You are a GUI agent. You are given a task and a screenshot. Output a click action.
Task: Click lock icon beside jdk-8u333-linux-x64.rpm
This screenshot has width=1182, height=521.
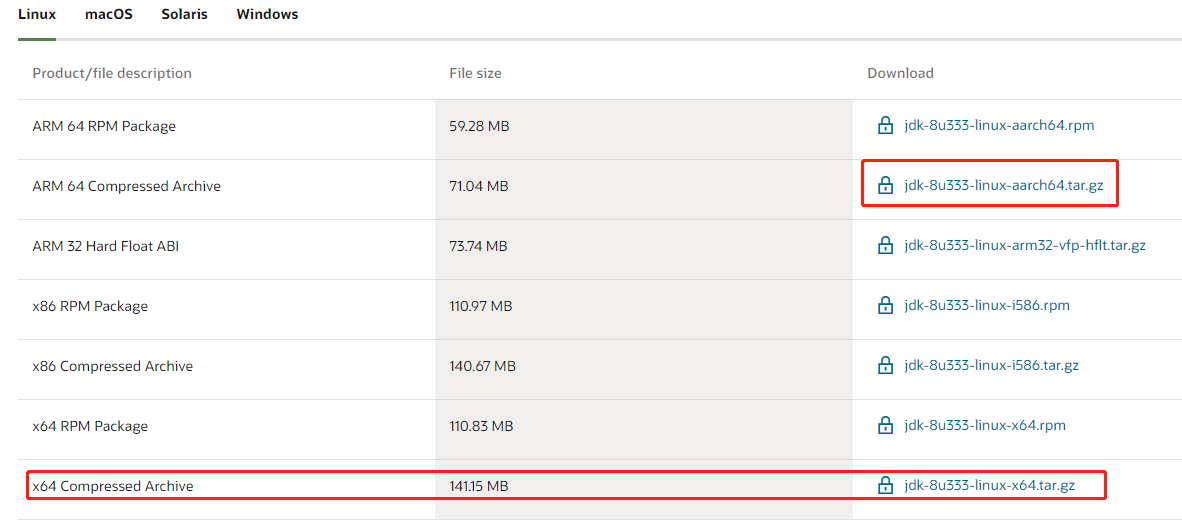885,425
